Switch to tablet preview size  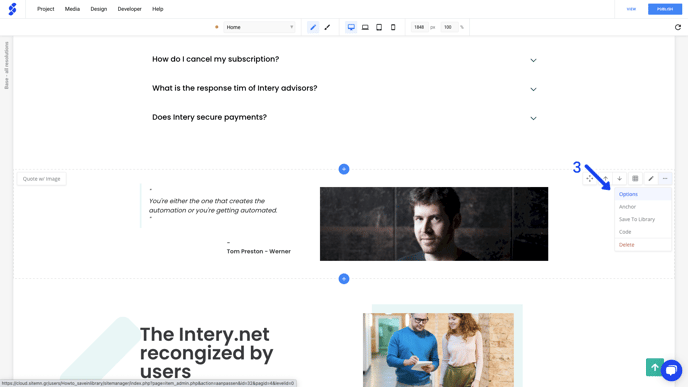click(379, 27)
